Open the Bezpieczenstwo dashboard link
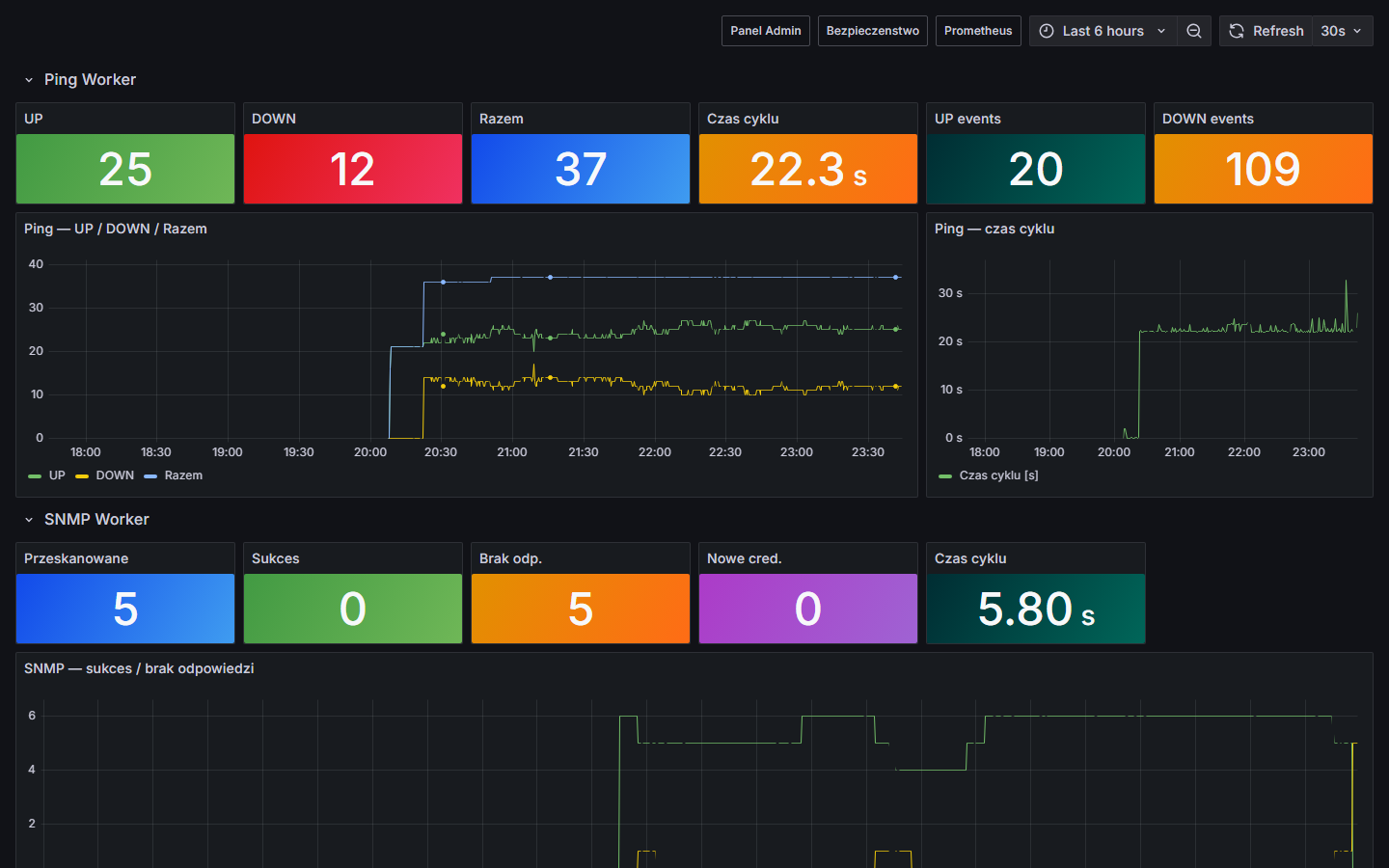Screen dimensions: 1389x868 (872, 31)
